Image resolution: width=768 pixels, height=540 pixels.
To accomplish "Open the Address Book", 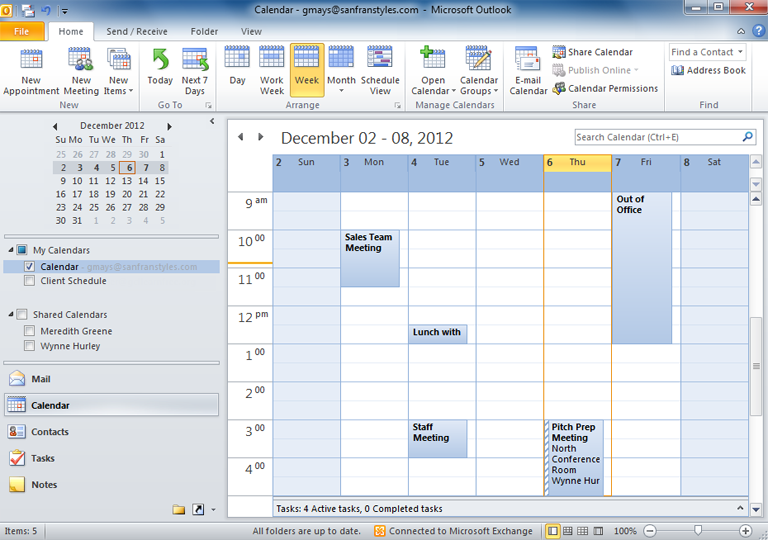I will click(709, 71).
